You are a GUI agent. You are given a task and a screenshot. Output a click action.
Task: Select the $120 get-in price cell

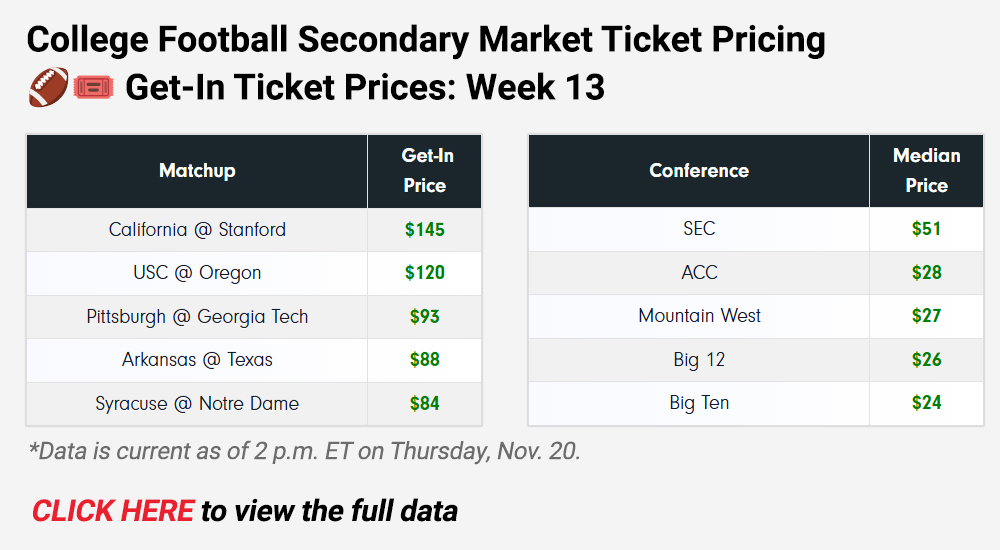(425, 273)
